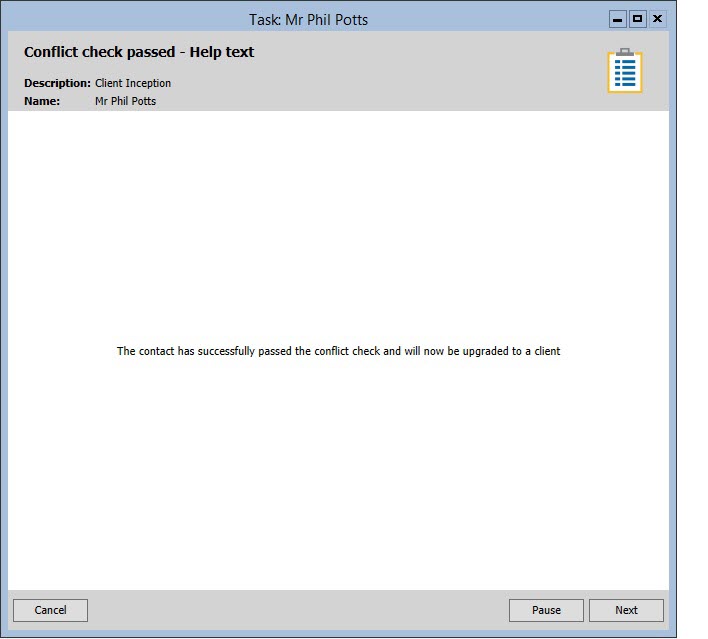Click the 'Name:' label in header
This screenshot has width=708, height=639.
[x=42, y=101]
